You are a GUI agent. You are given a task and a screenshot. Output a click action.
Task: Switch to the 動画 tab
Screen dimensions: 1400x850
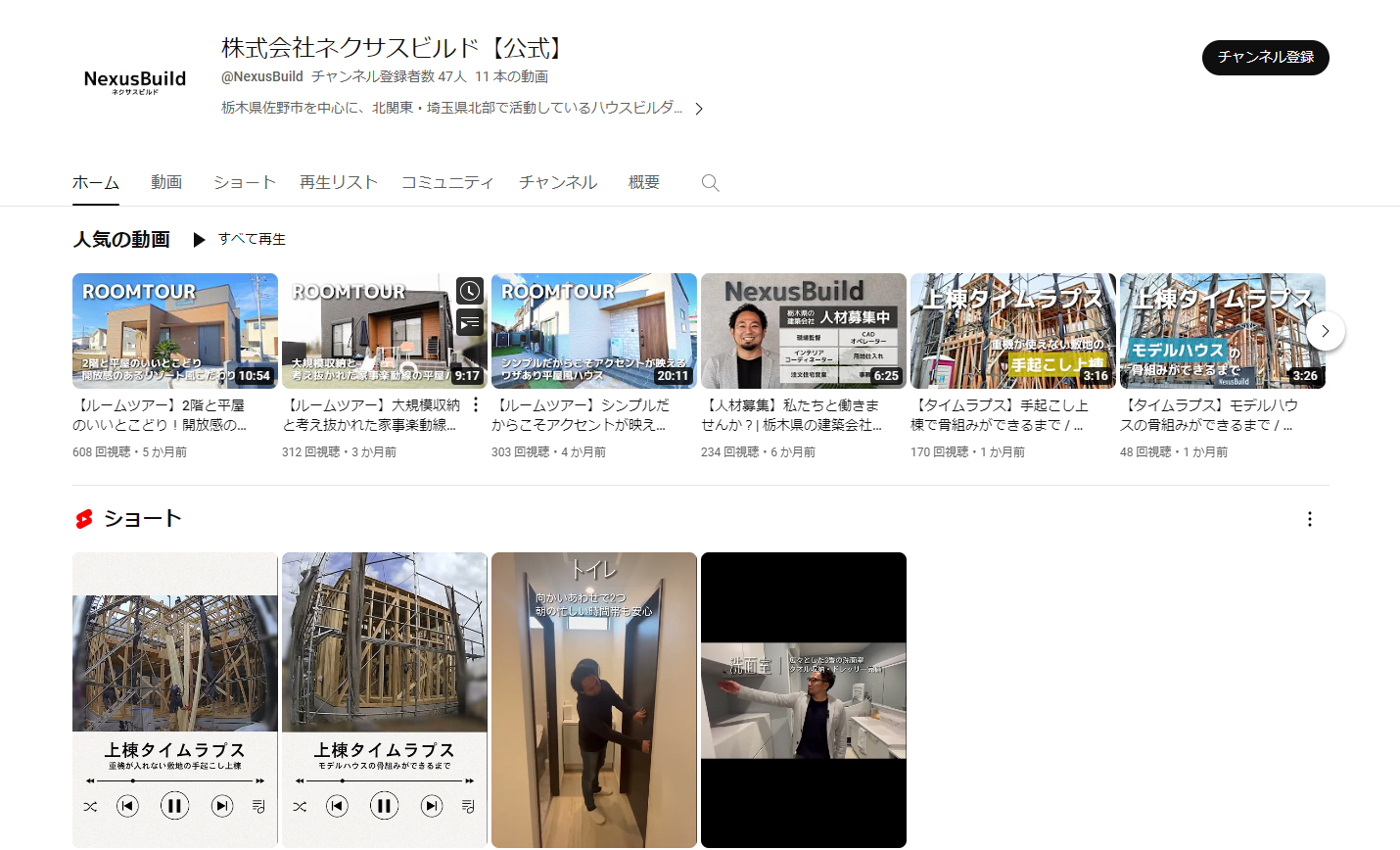coord(166,183)
